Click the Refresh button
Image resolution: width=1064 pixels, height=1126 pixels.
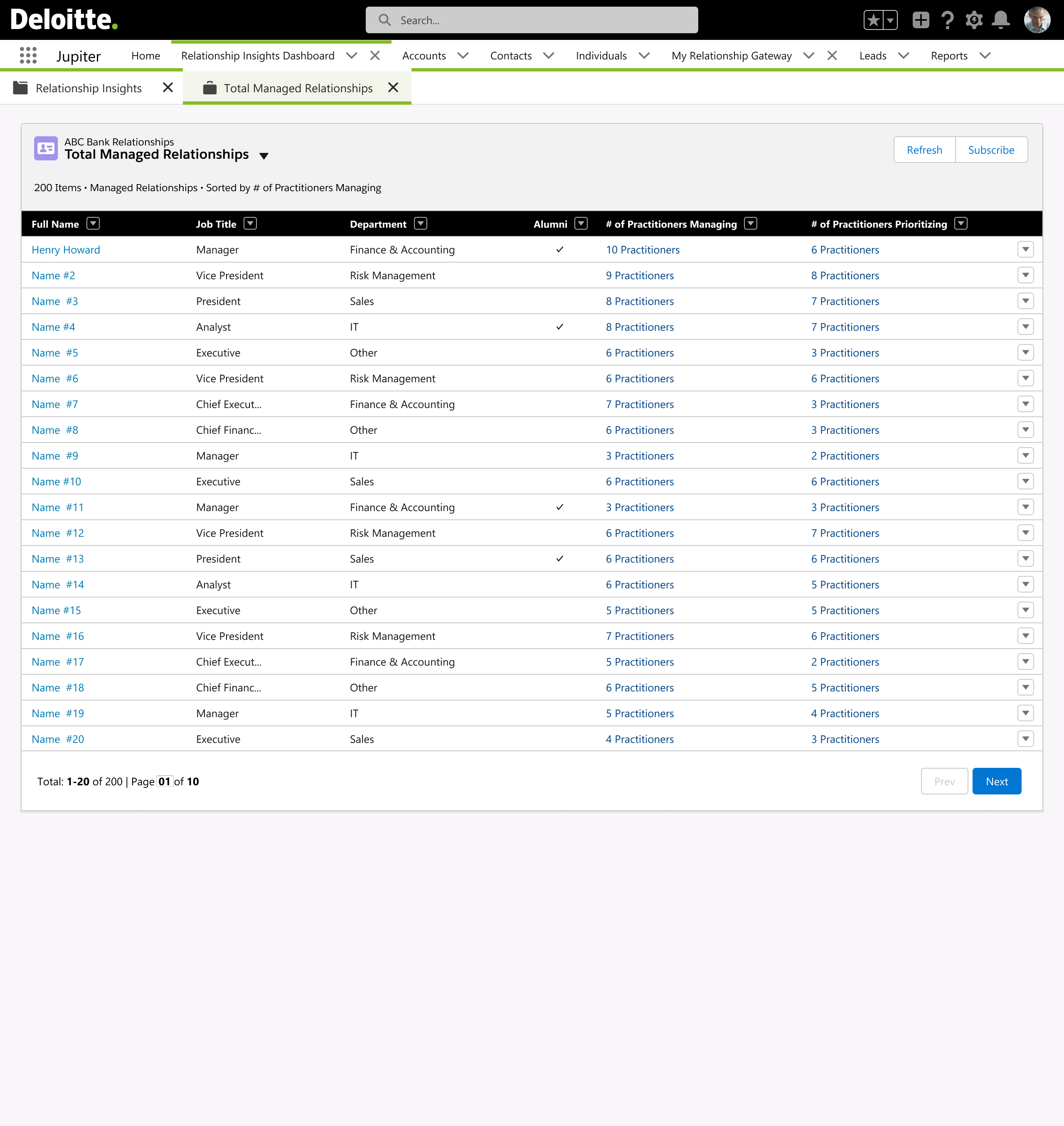(924, 150)
